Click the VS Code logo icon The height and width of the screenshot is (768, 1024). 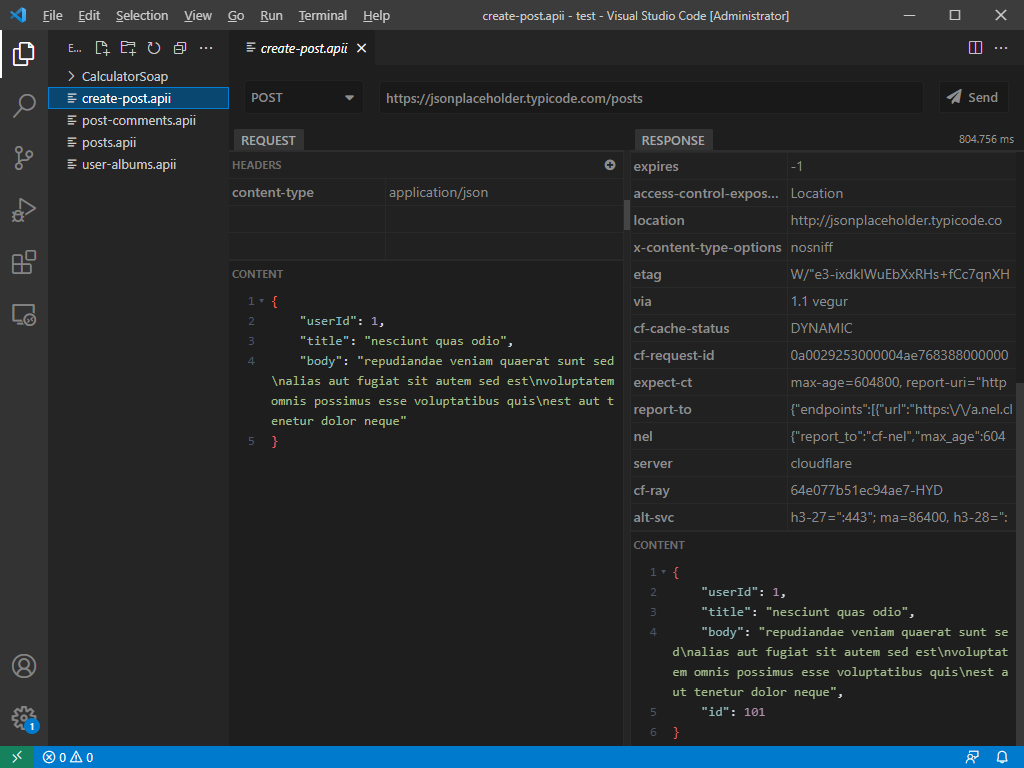[18, 15]
